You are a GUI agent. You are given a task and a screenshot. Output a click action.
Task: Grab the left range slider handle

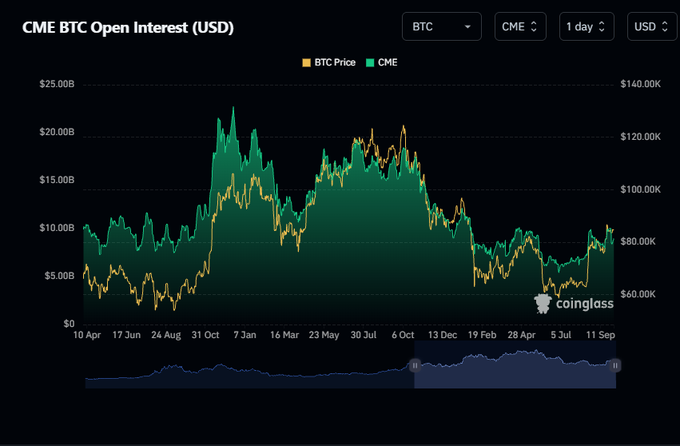click(x=415, y=365)
